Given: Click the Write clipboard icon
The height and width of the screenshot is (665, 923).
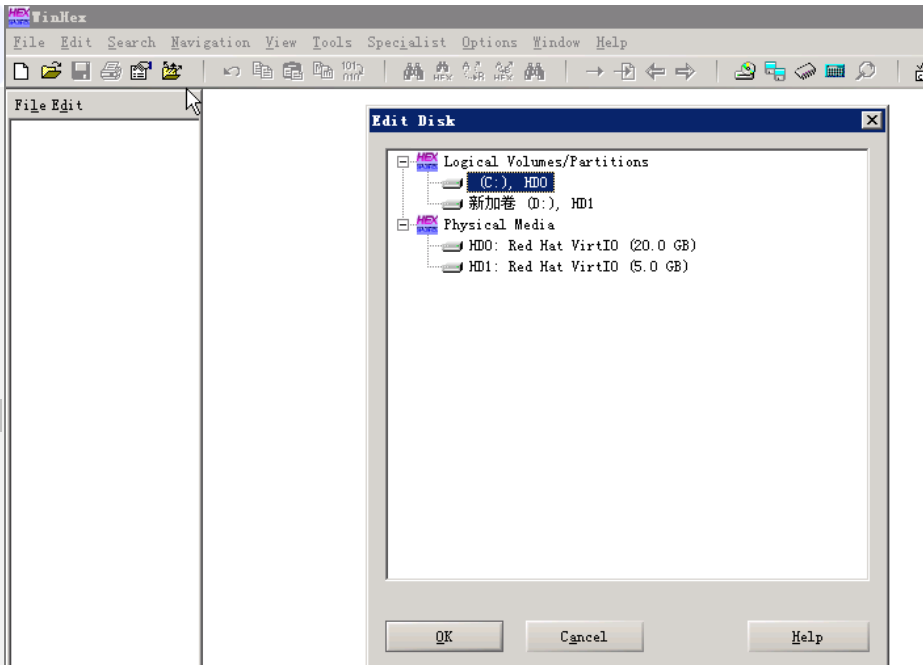Looking at the screenshot, I should (x=323, y=71).
